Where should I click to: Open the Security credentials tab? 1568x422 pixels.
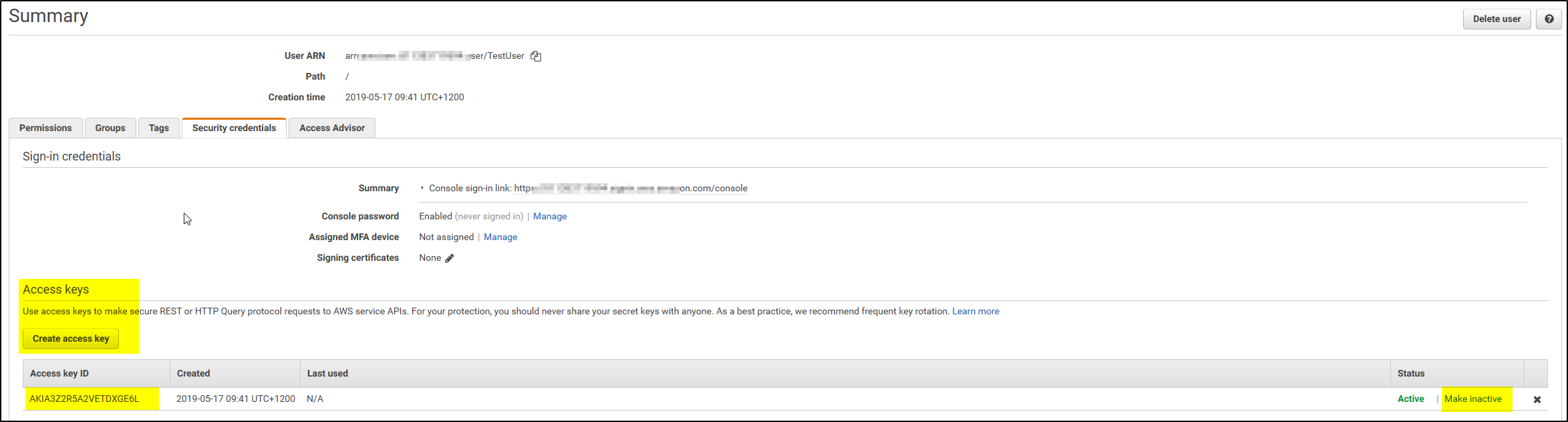click(234, 128)
